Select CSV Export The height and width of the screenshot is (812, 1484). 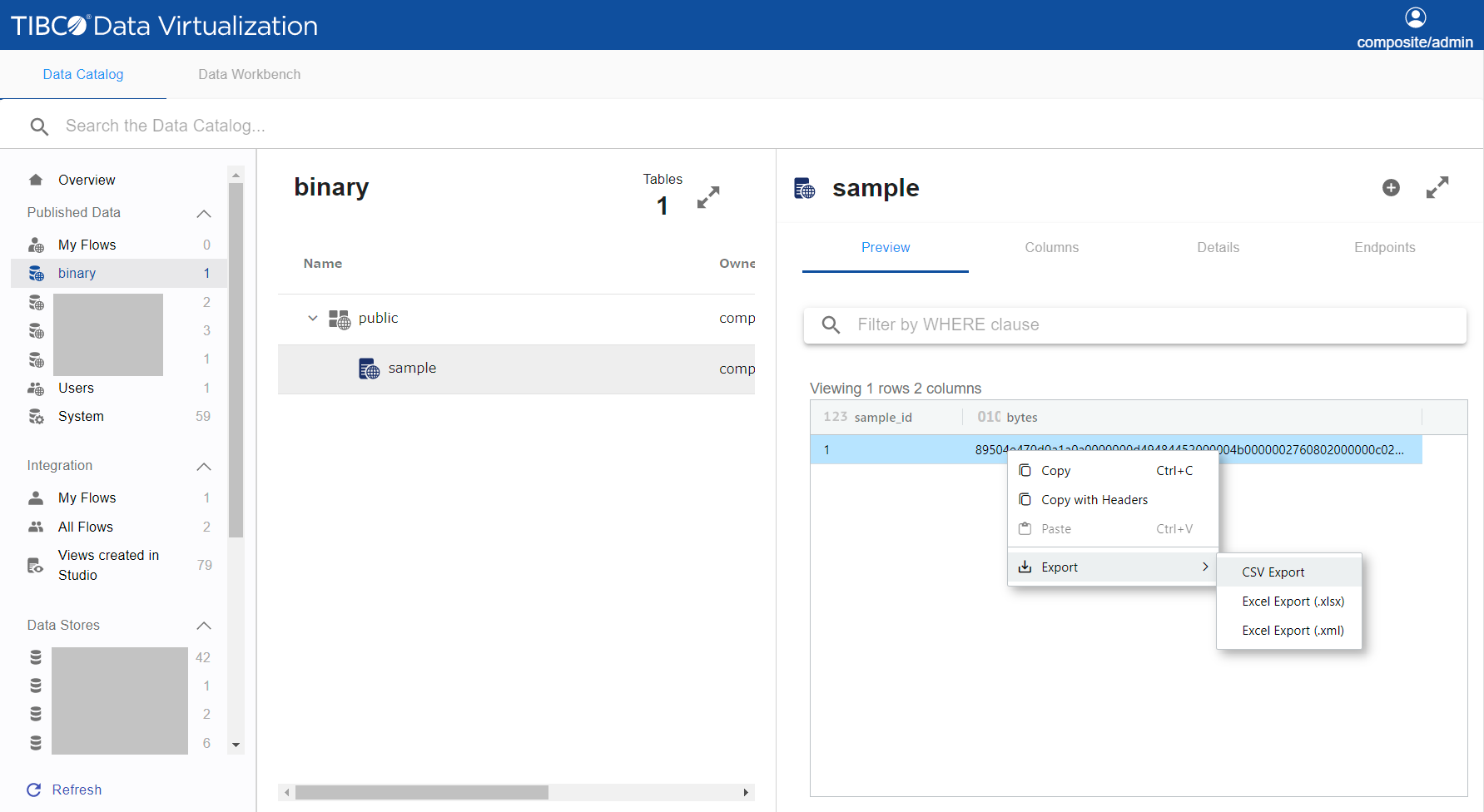1289,572
